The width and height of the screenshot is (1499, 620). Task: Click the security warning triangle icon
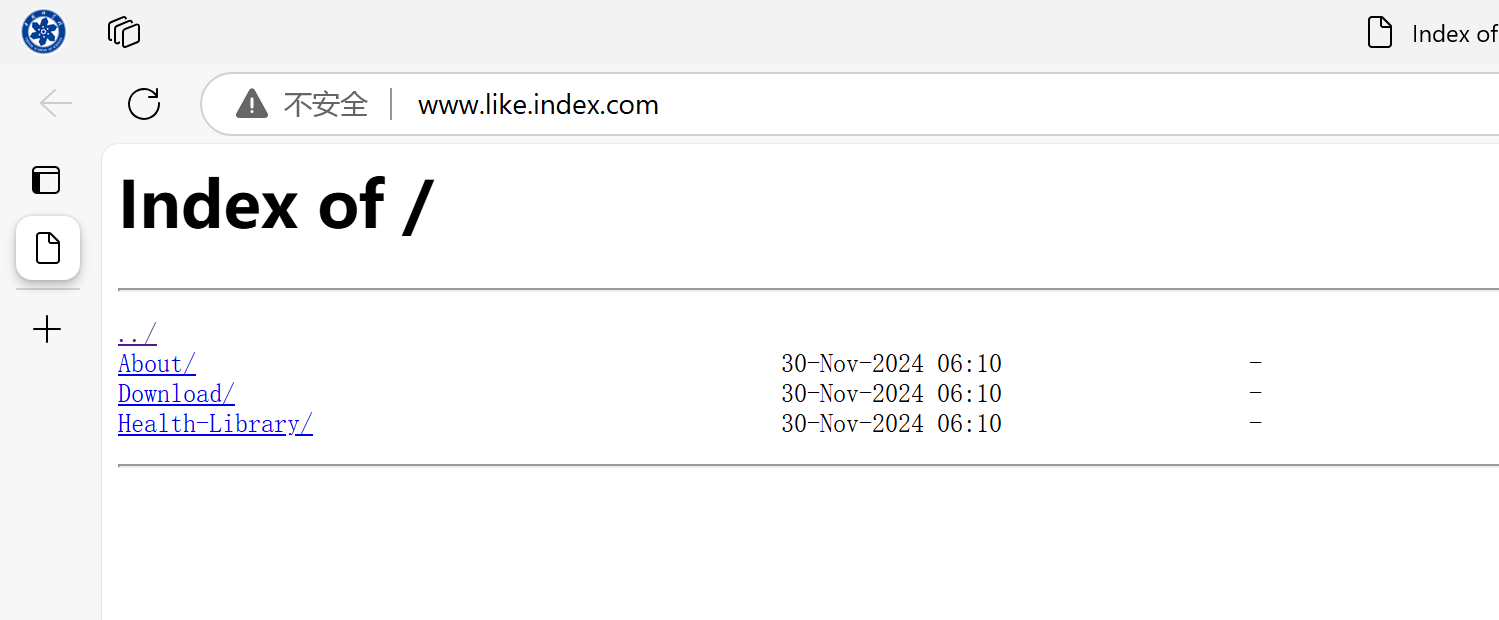tap(252, 104)
